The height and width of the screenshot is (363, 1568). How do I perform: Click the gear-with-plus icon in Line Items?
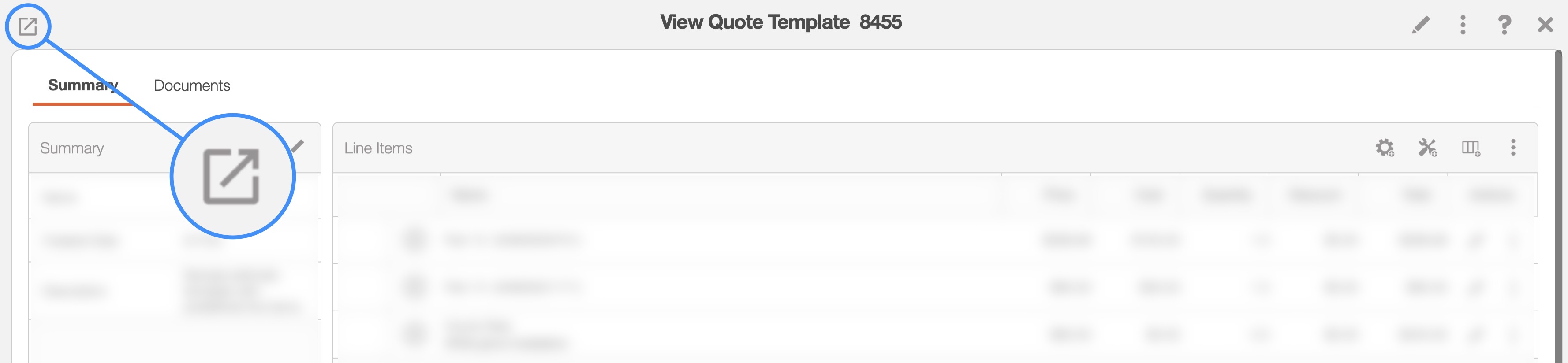(x=1385, y=148)
